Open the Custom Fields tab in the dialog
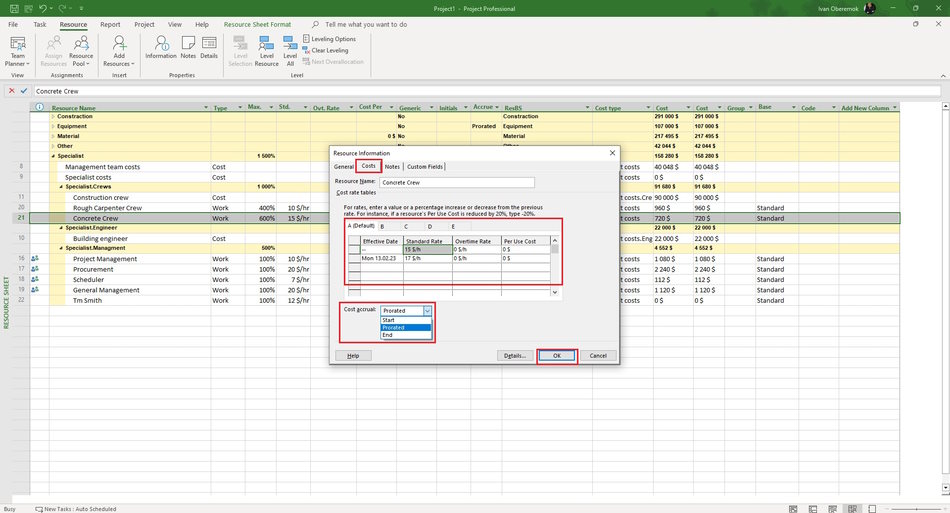This screenshot has height=513, width=950. click(x=425, y=167)
